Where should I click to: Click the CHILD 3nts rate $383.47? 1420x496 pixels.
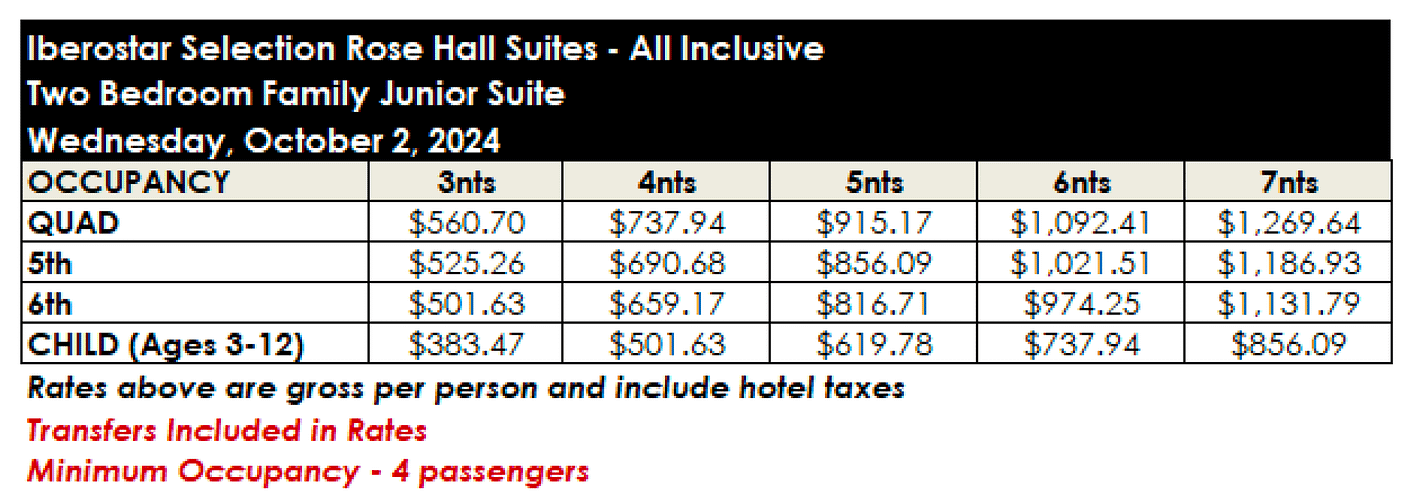click(465, 346)
